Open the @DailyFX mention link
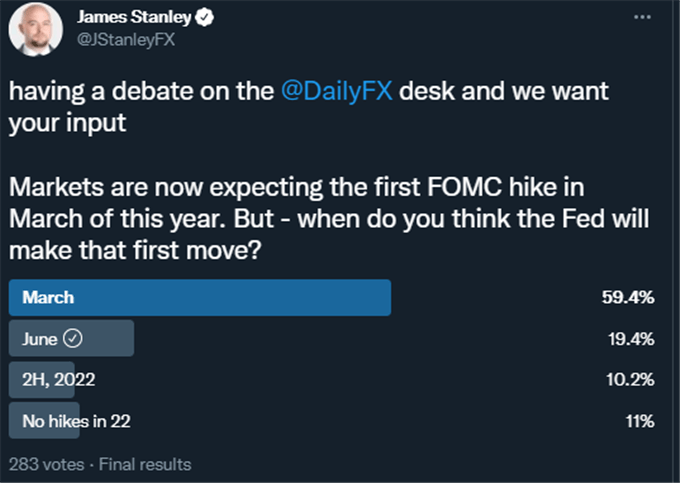This screenshot has width=680, height=483. click(x=337, y=91)
